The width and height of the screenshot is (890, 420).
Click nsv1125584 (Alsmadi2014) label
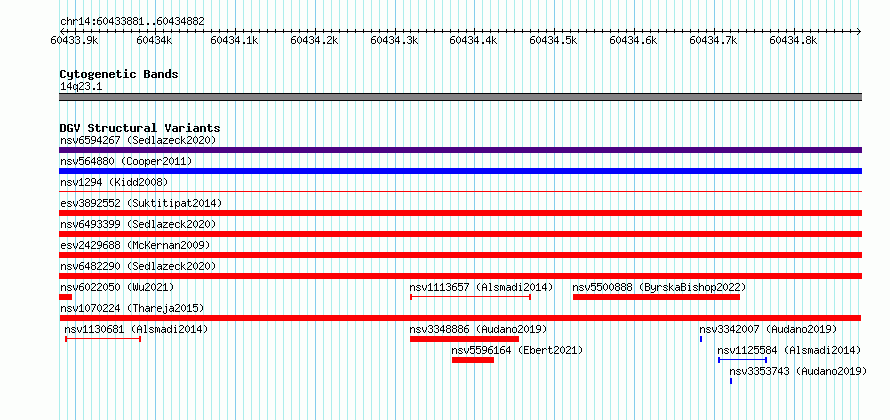pos(789,350)
